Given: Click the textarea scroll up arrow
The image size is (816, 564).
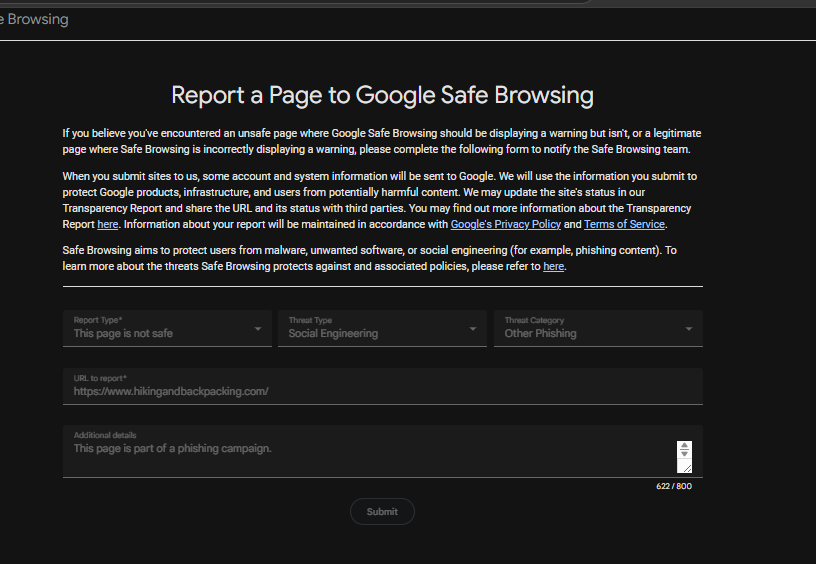Looking at the screenshot, I should coord(684,446).
